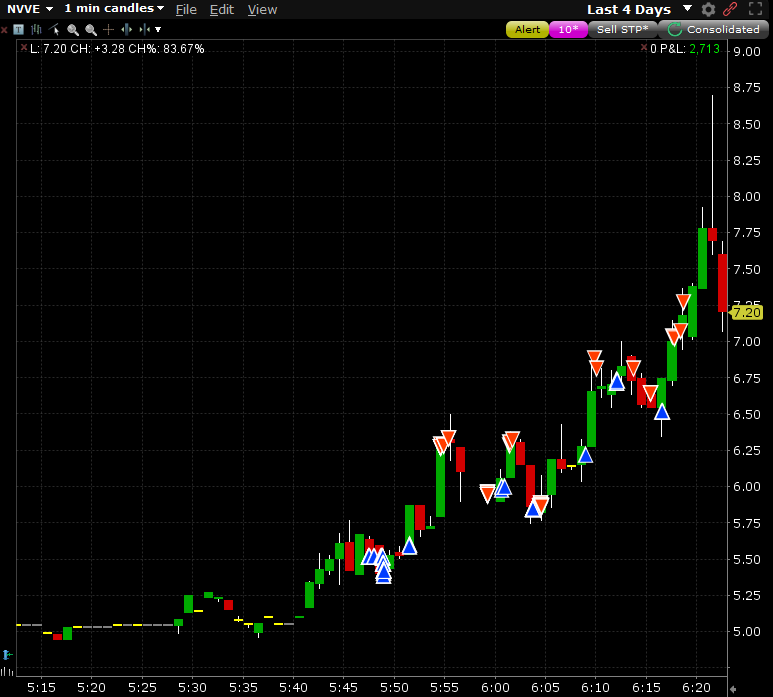Open the 1 min candles dropdown
This screenshot has width=773, height=697.
click(114, 8)
